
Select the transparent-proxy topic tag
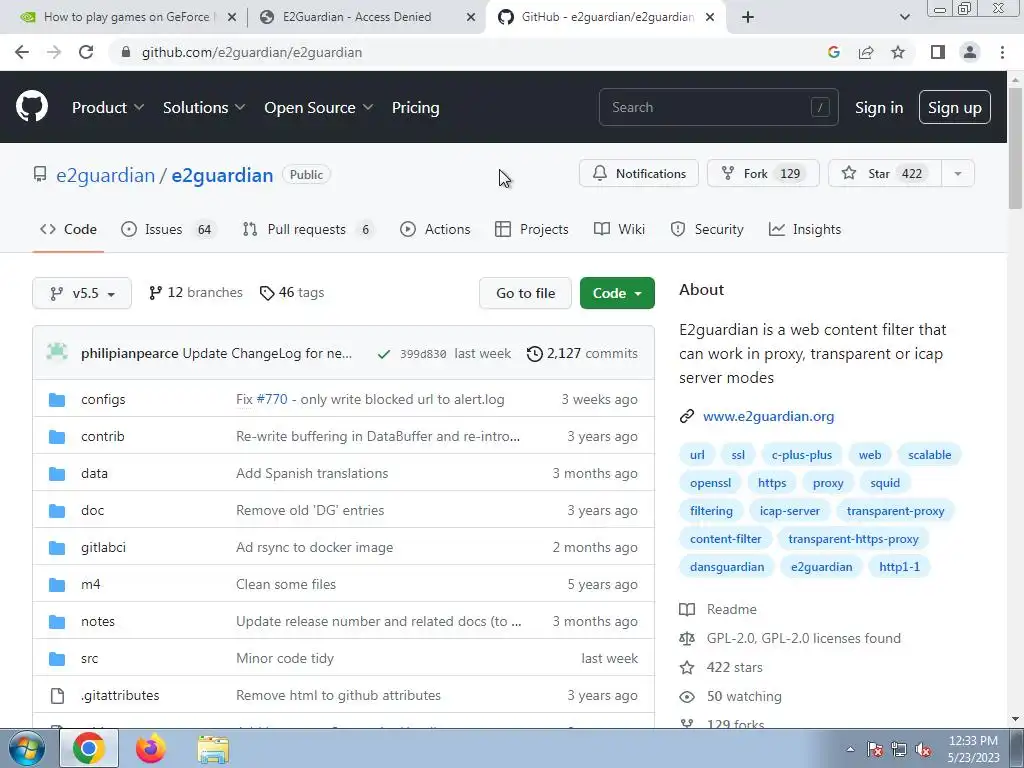[x=895, y=511]
